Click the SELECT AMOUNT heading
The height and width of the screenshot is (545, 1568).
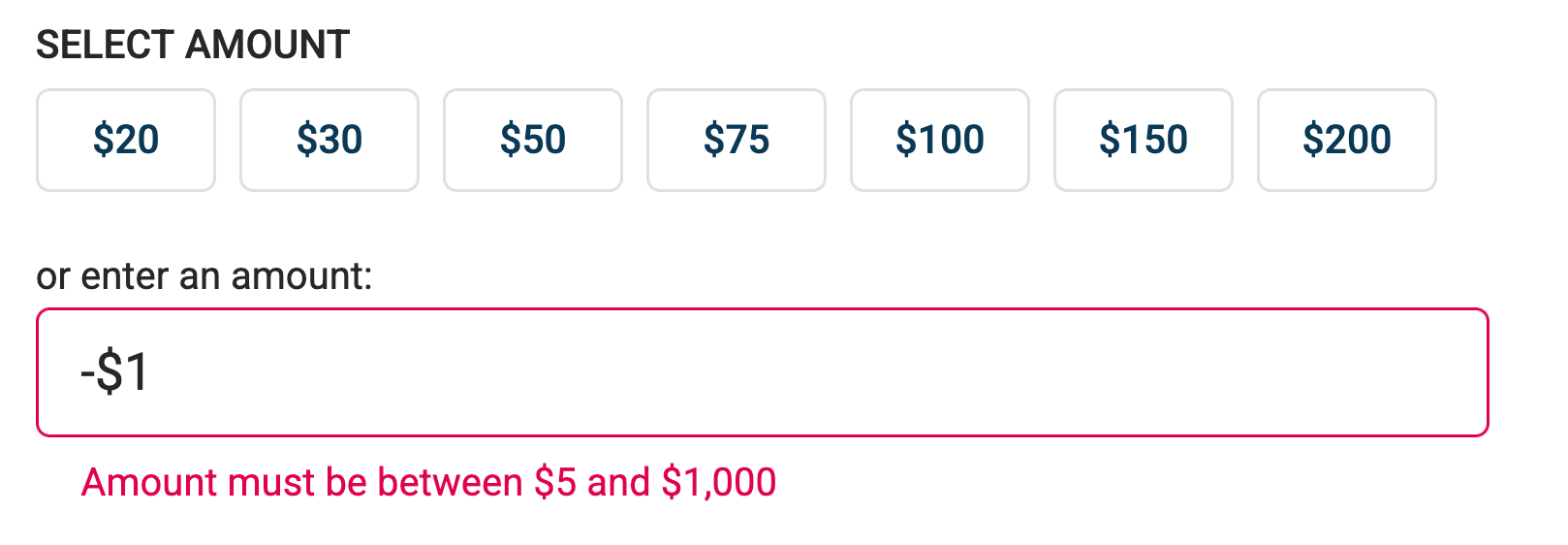(192, 45)
